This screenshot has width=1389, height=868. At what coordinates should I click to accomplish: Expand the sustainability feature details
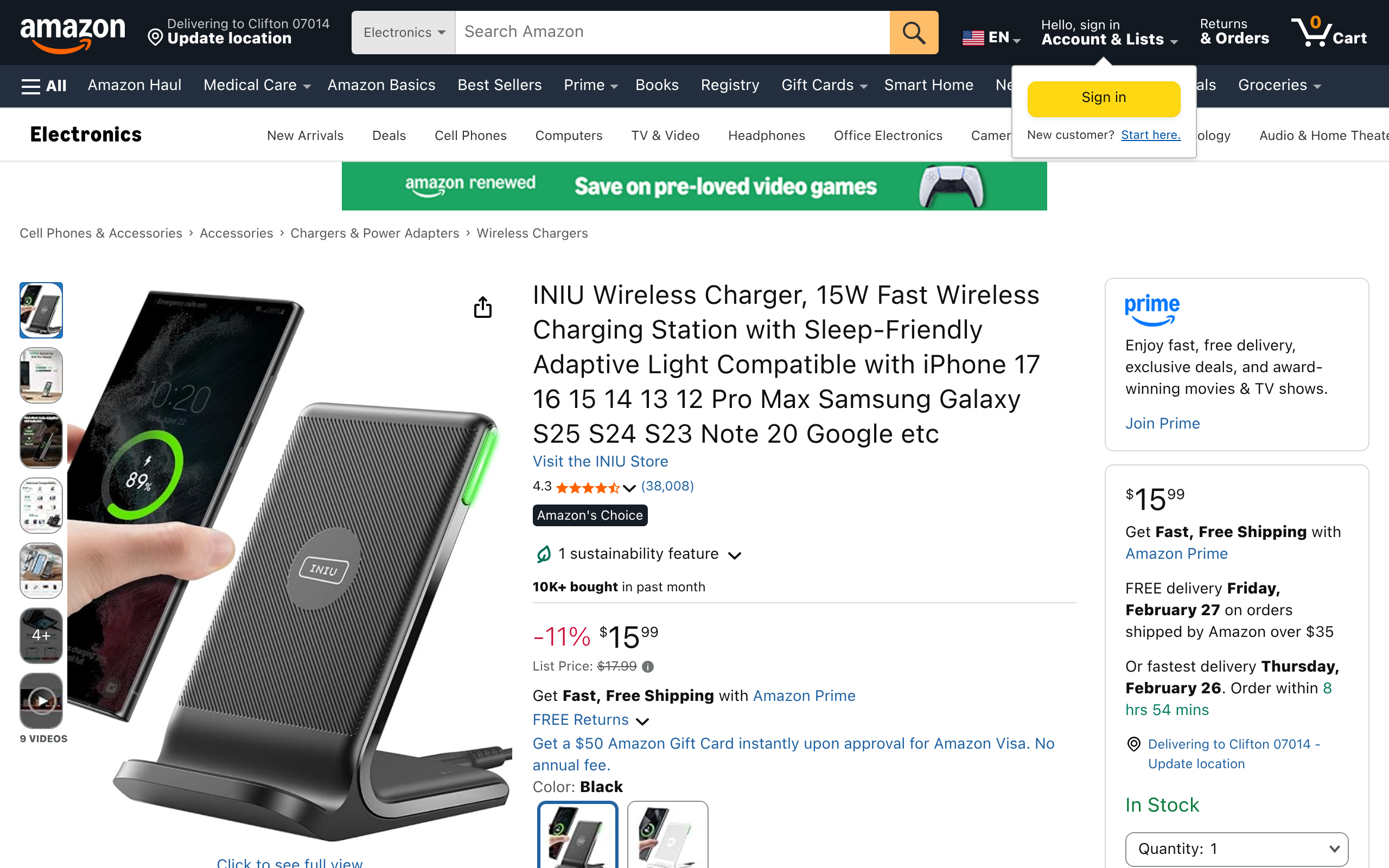pos(734,554)
